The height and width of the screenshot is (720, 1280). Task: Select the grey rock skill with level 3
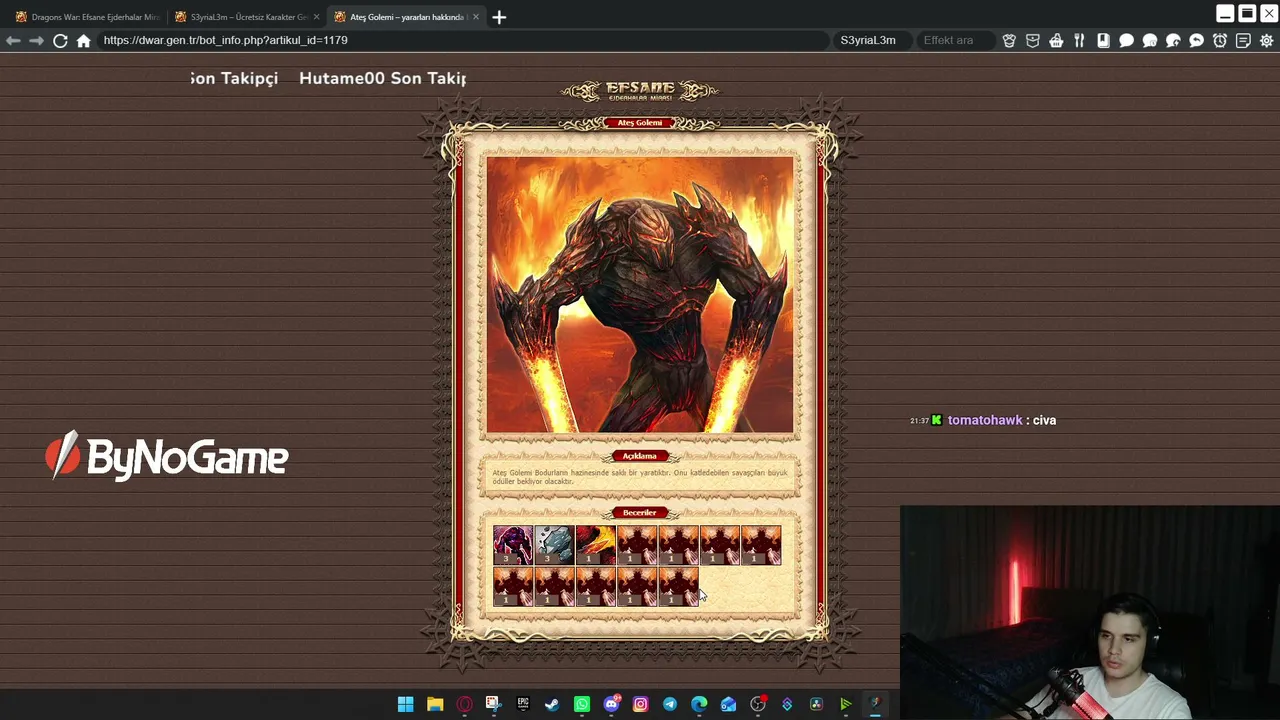(554, 546)
